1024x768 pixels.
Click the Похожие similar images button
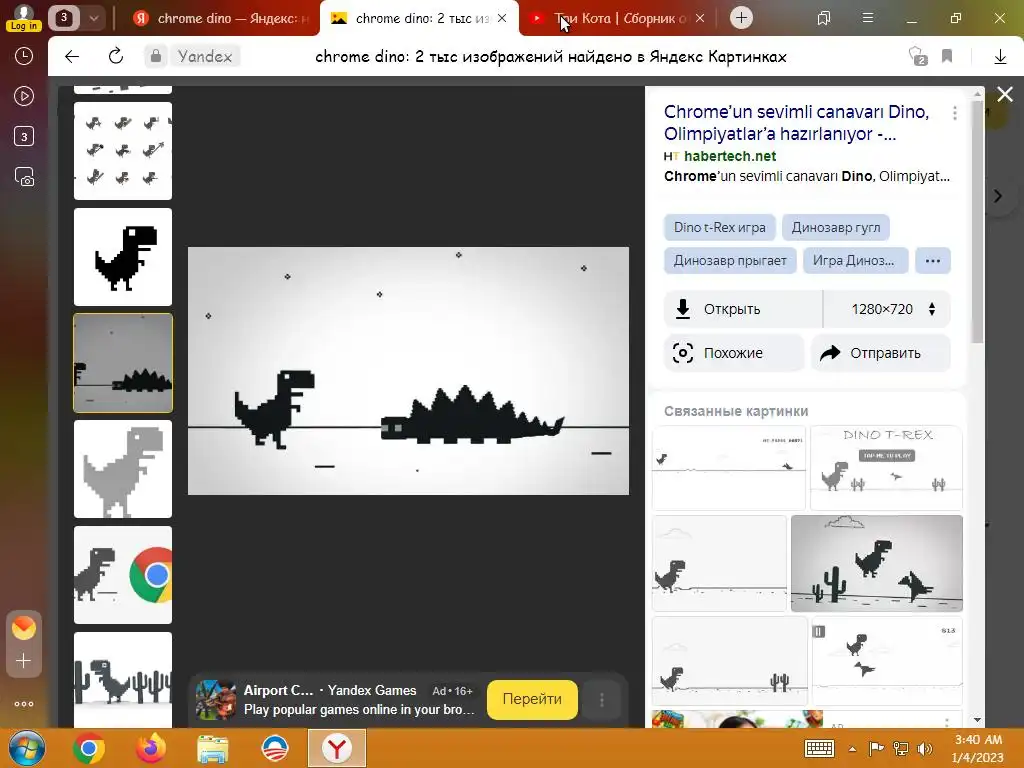coord(733,353)
